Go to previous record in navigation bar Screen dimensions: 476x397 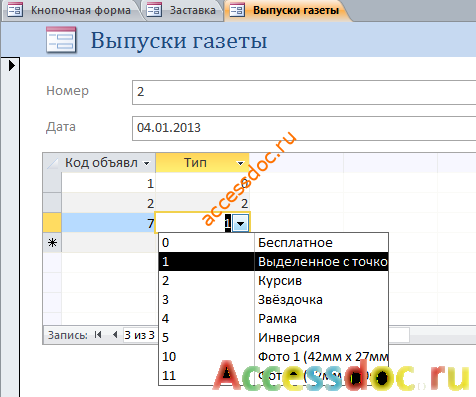tap(115, 334)
